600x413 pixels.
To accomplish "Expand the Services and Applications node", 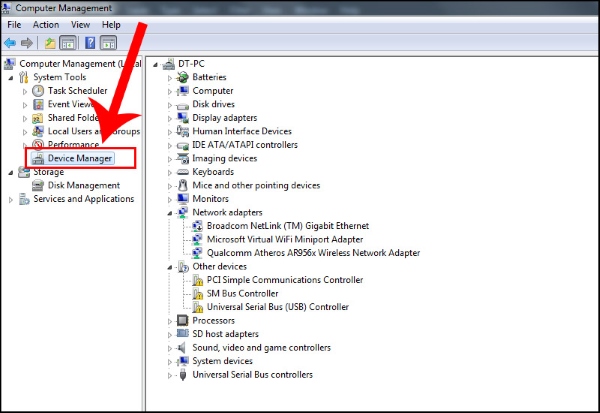I will tap(11, 199).
